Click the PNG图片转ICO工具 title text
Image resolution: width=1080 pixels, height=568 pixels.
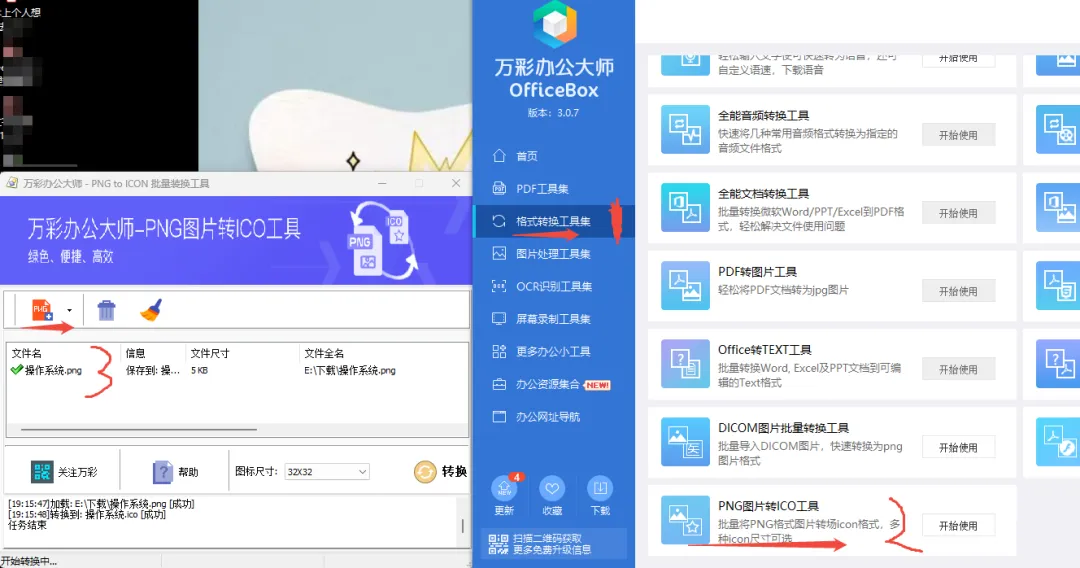coord(768,506)
